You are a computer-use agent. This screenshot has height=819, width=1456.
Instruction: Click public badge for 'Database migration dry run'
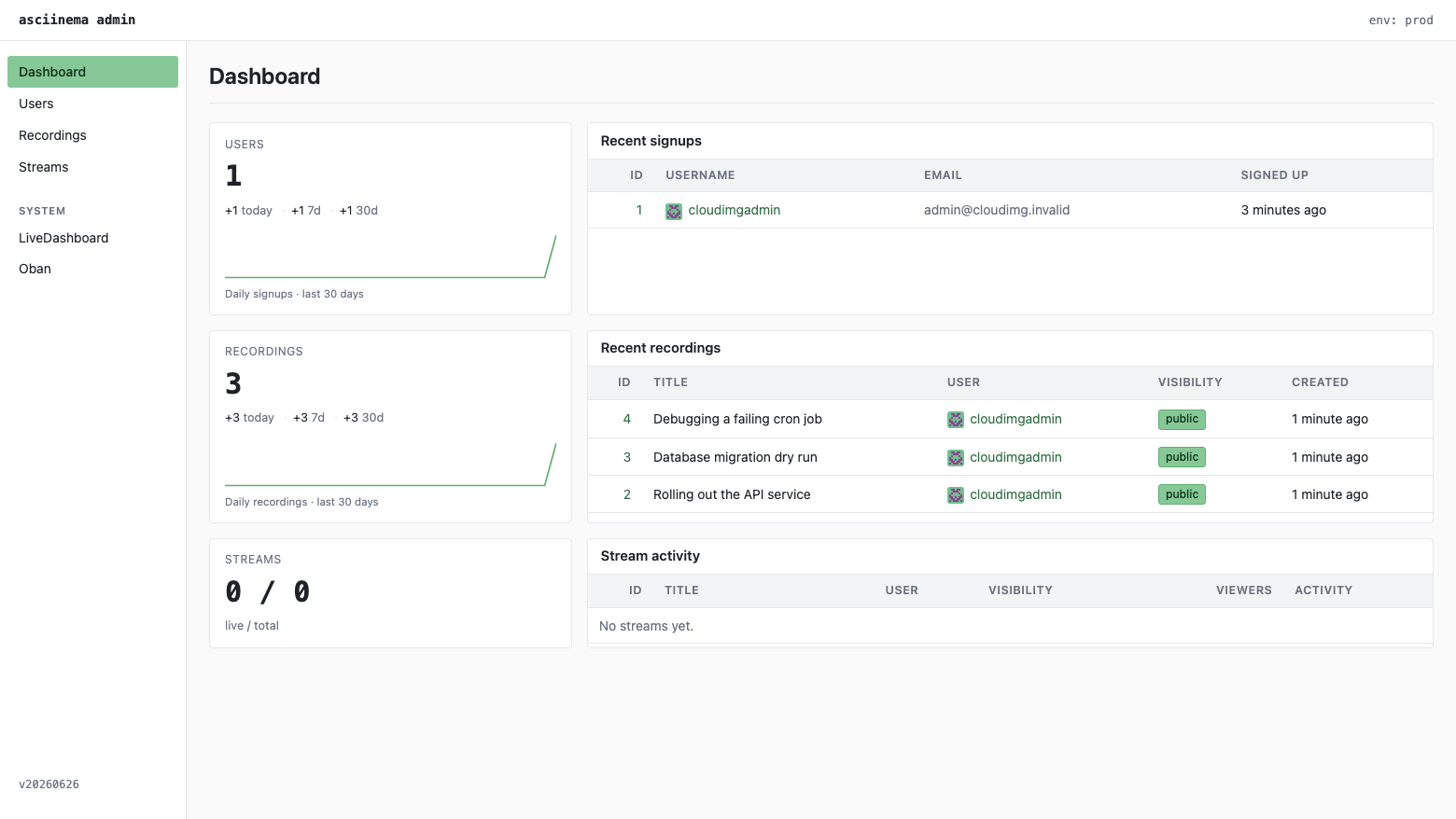[1182, 457]
